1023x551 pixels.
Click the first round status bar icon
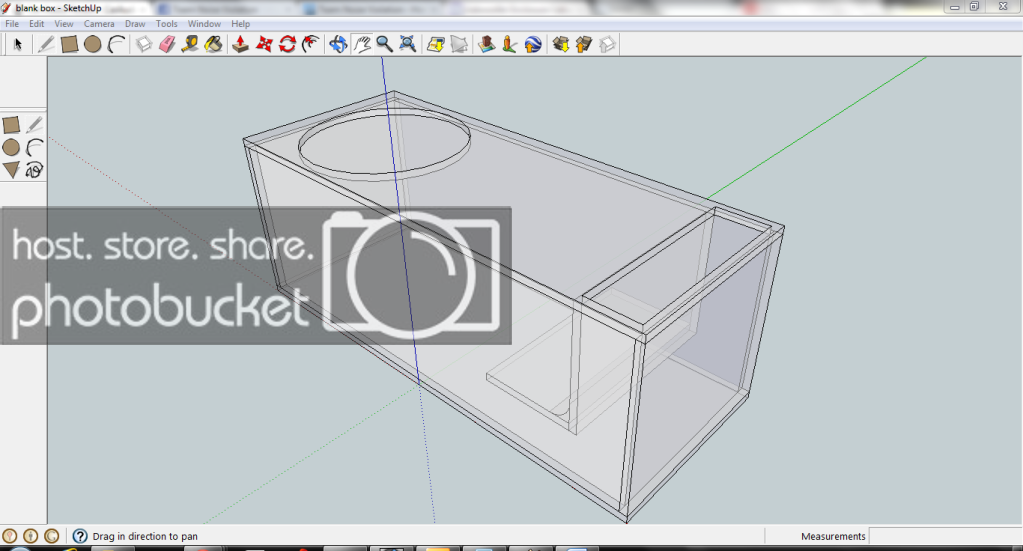(9, 536)
